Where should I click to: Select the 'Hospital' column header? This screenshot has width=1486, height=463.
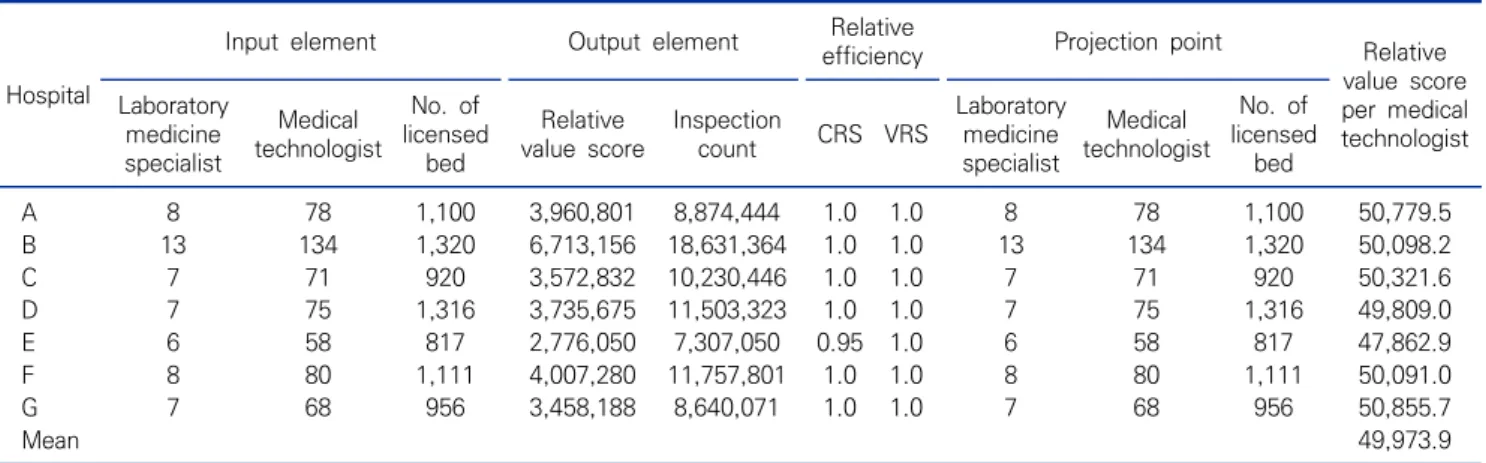coord(48,95)
